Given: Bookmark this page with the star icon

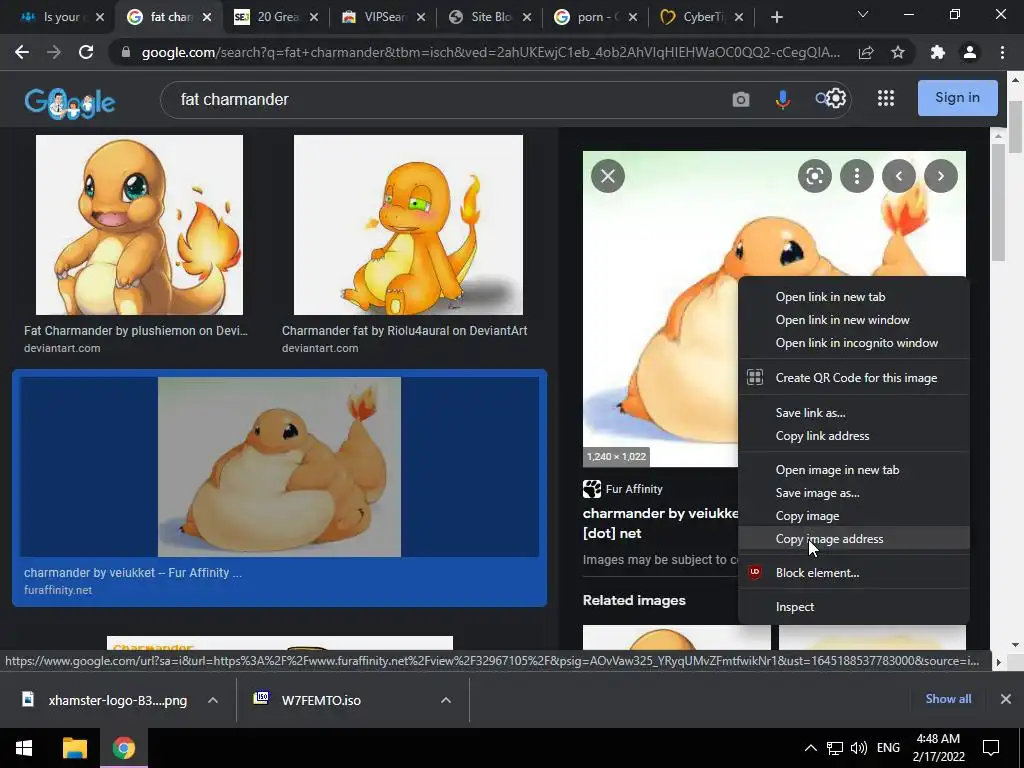Looking at the screenshot, I should coord(898,52).
